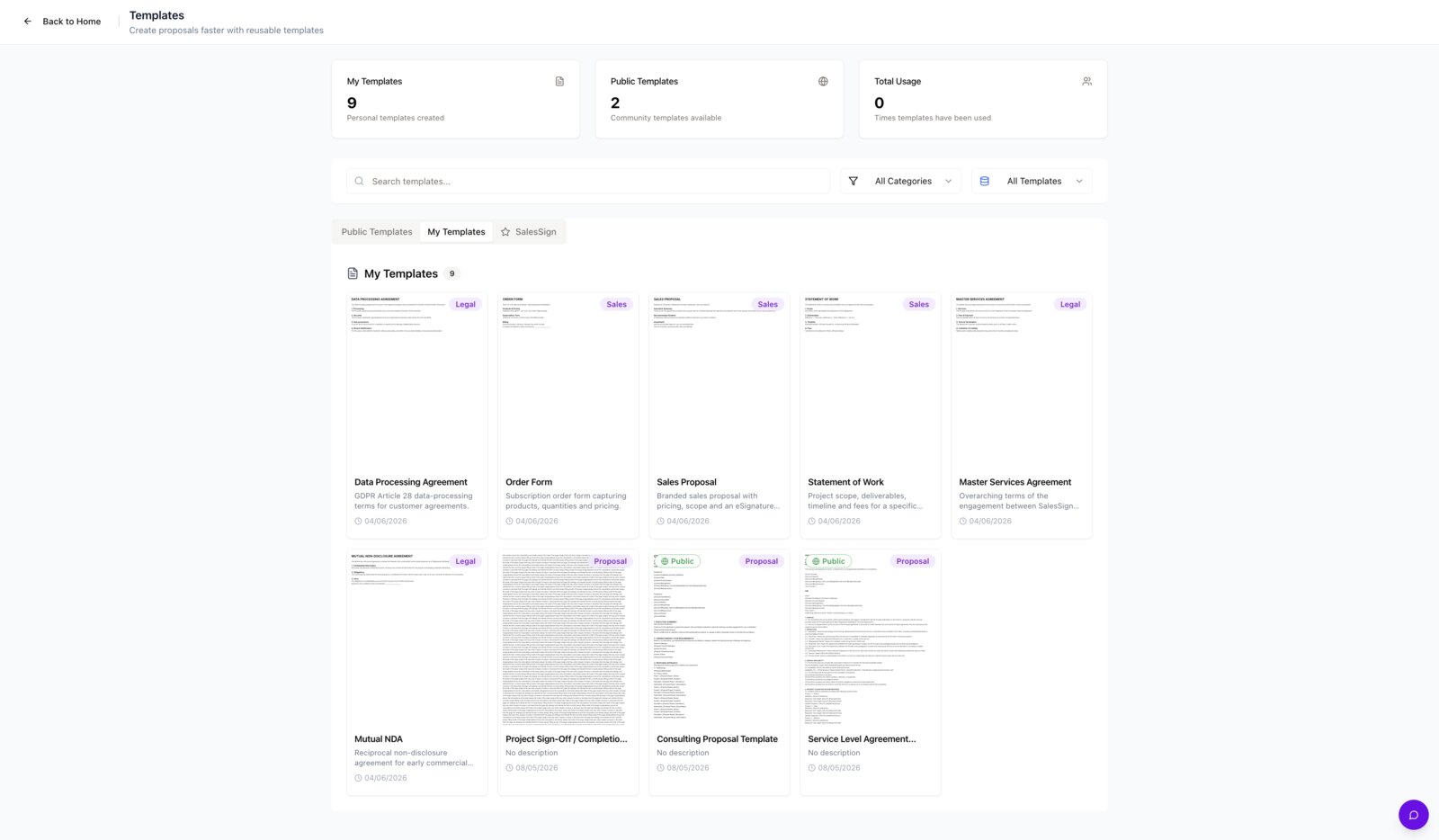The height and width of the screenshot is (840, 1439).
Task: Click document icon in My Templates card
Action: 559,81
